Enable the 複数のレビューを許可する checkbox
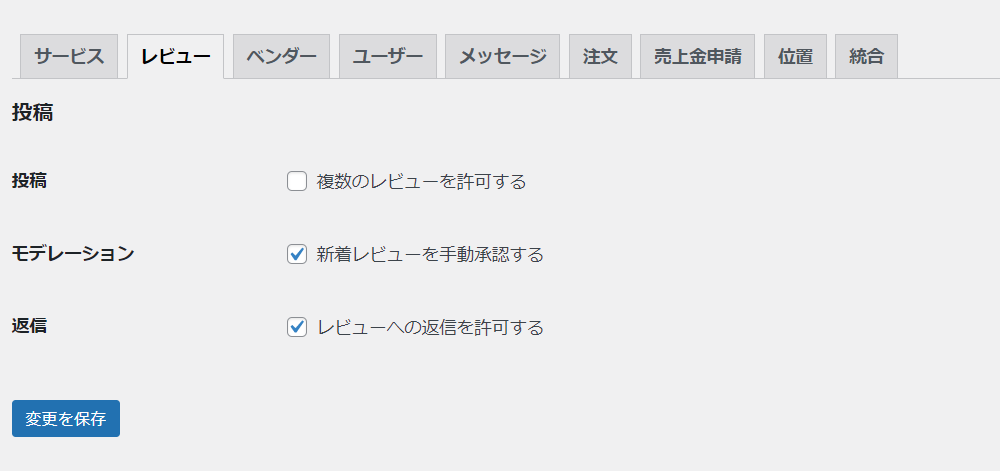The image size is (1000, 471). coord(297,182)
